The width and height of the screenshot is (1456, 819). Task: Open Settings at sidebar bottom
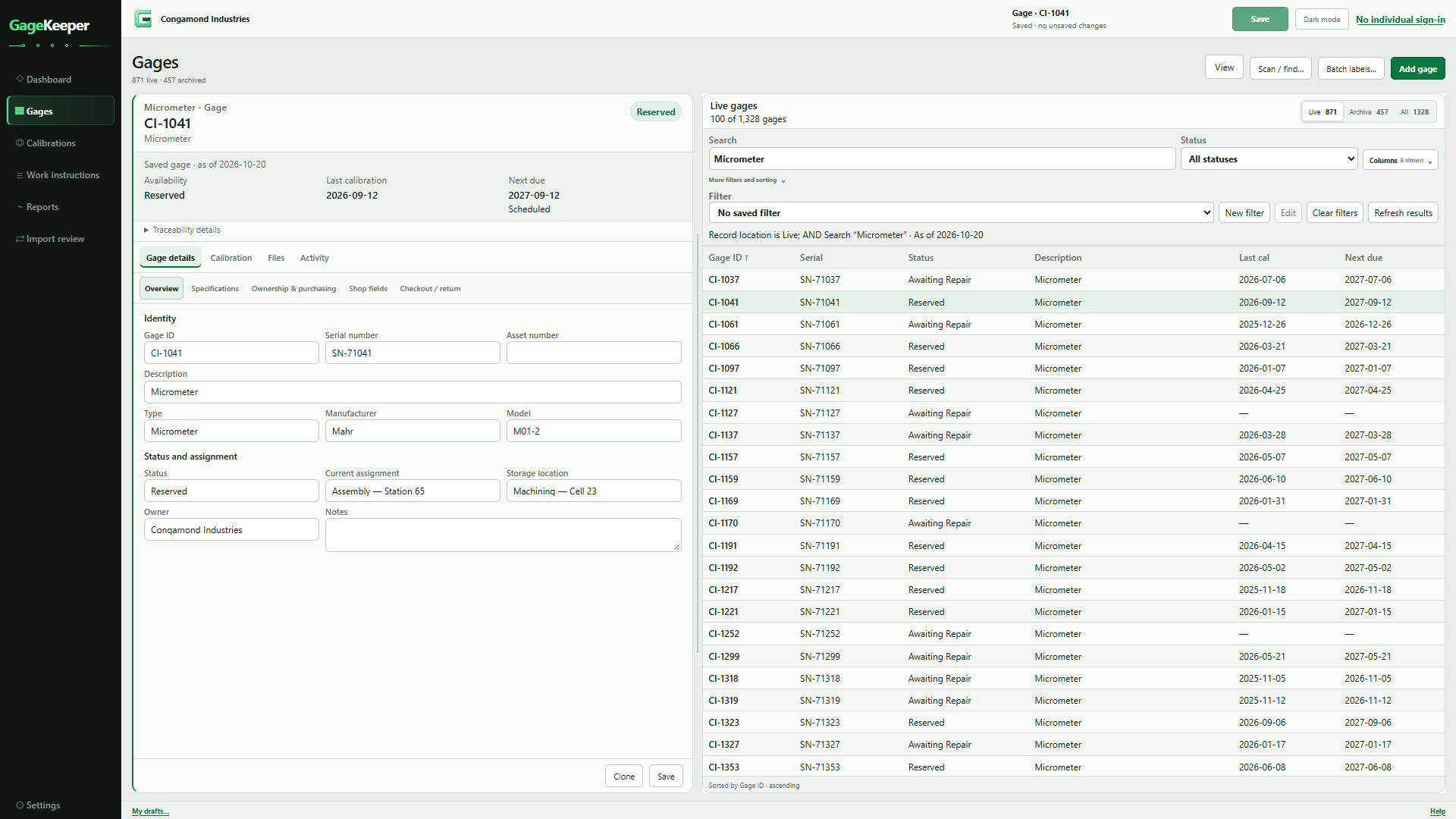tap(61, 805)
